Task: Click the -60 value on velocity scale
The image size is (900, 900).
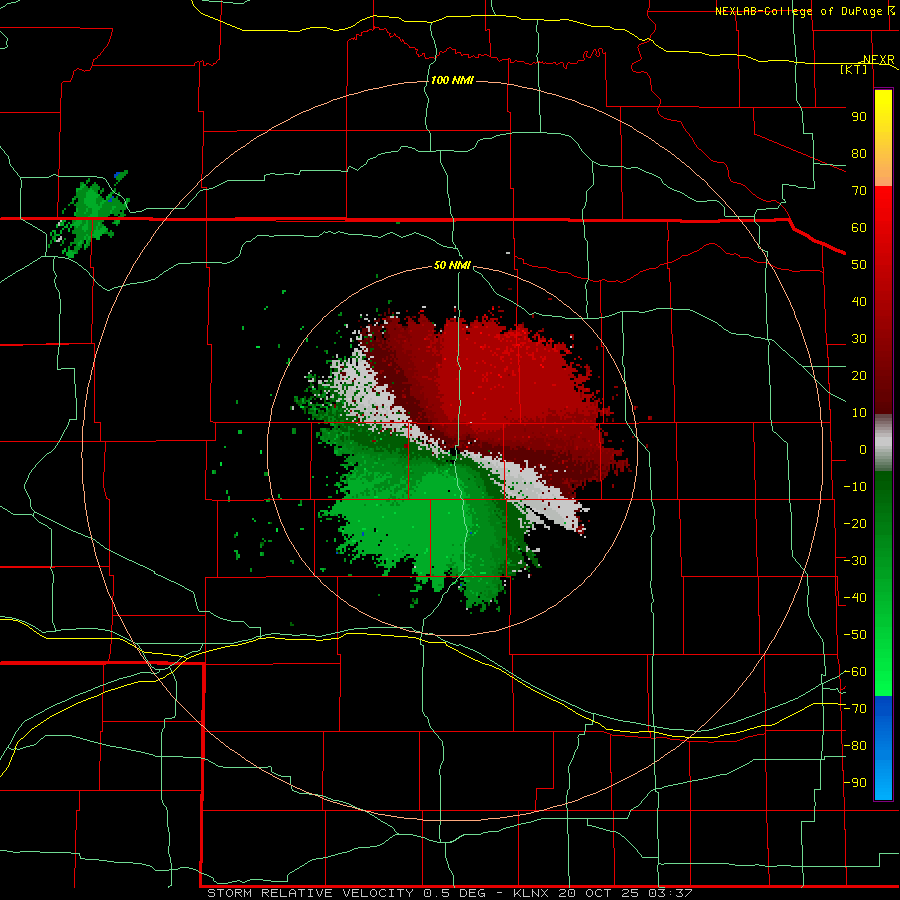Action: point(855,672)
